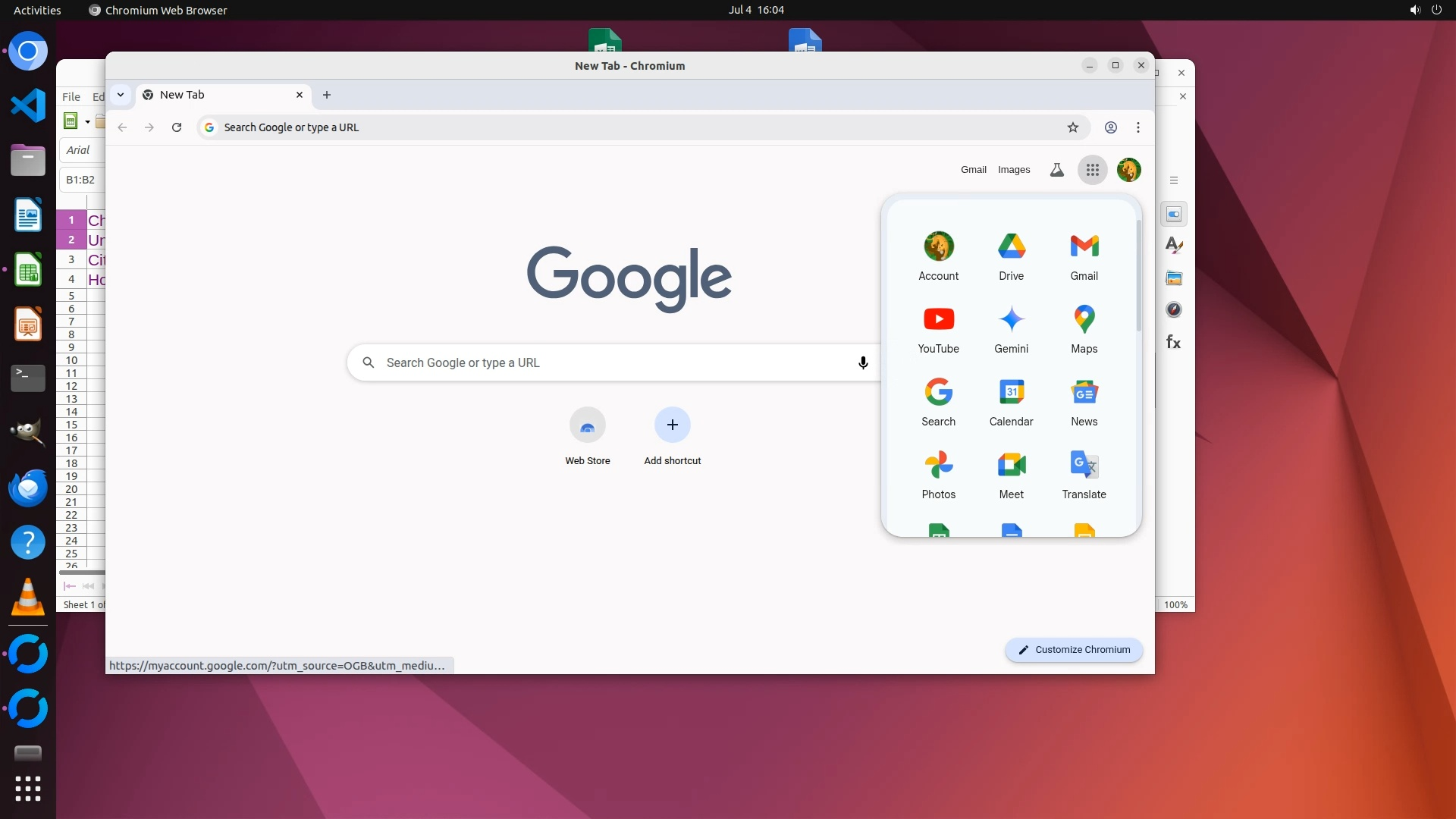
Task: Open YouTube in the apps grid
Action: (x=938, y=328)
